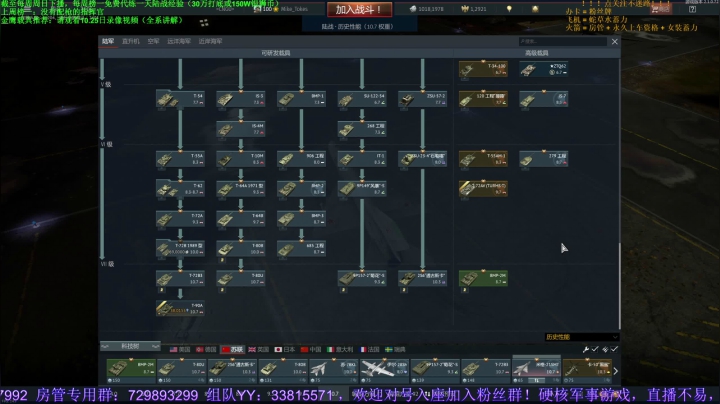Select the T-72A tank card
Viewport: 720px width, 404px height.
[x=180, y=219]
